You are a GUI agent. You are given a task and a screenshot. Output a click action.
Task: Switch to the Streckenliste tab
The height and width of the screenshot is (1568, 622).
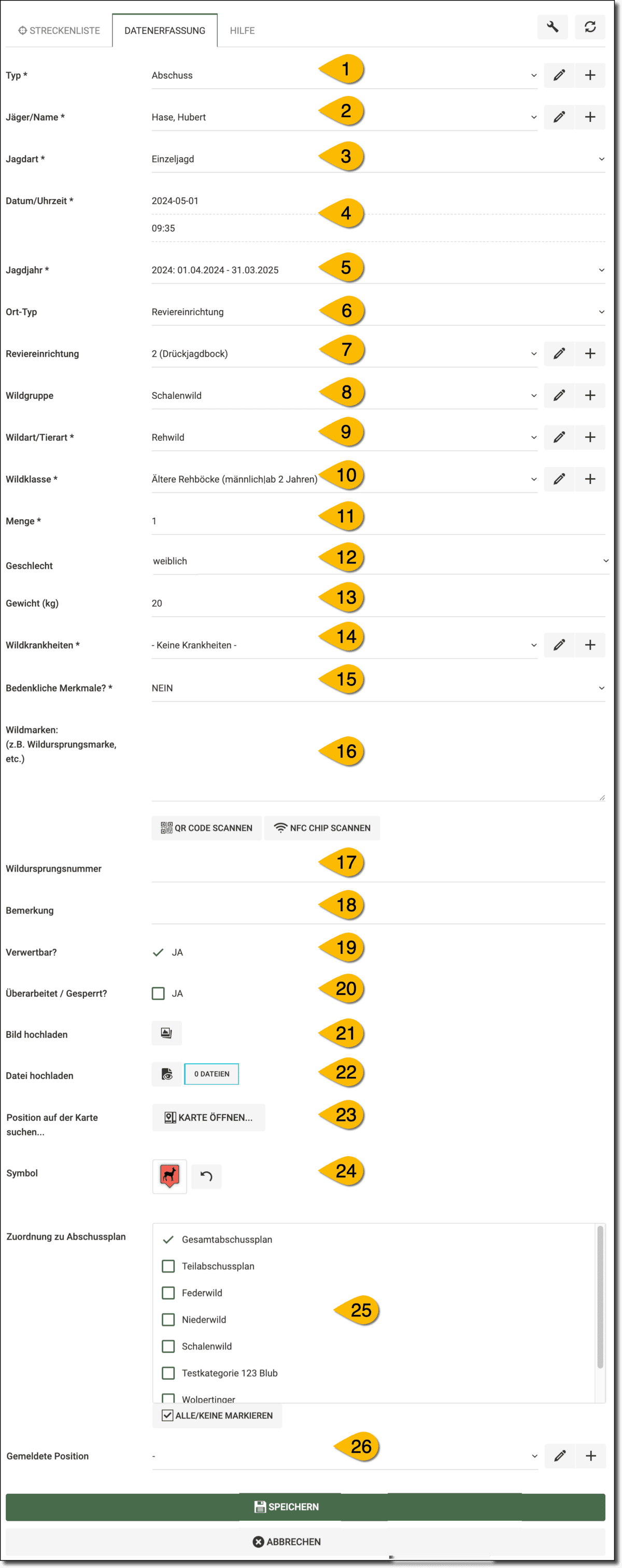coord(59,31)
